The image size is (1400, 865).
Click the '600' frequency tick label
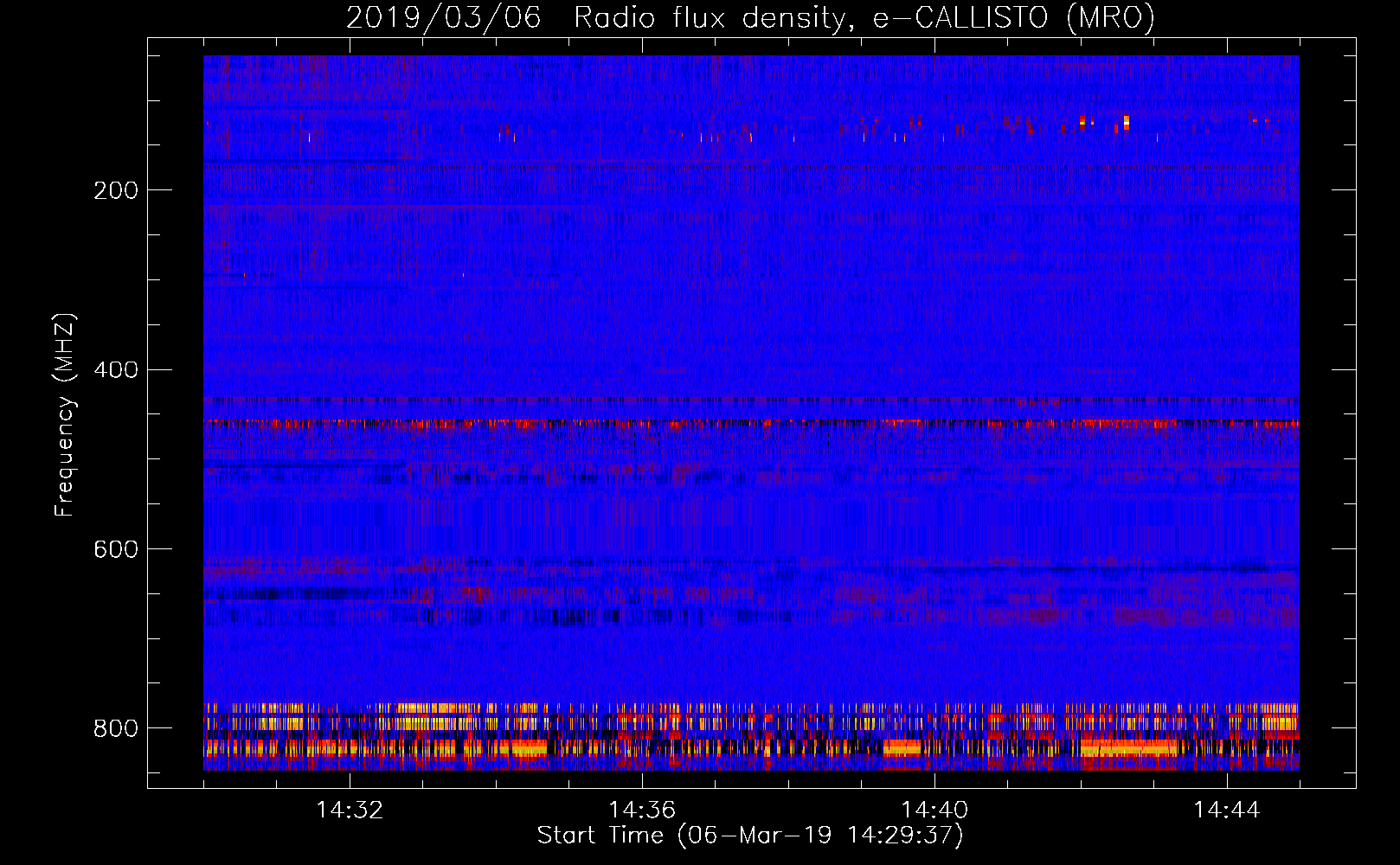(x=116, y=550)
